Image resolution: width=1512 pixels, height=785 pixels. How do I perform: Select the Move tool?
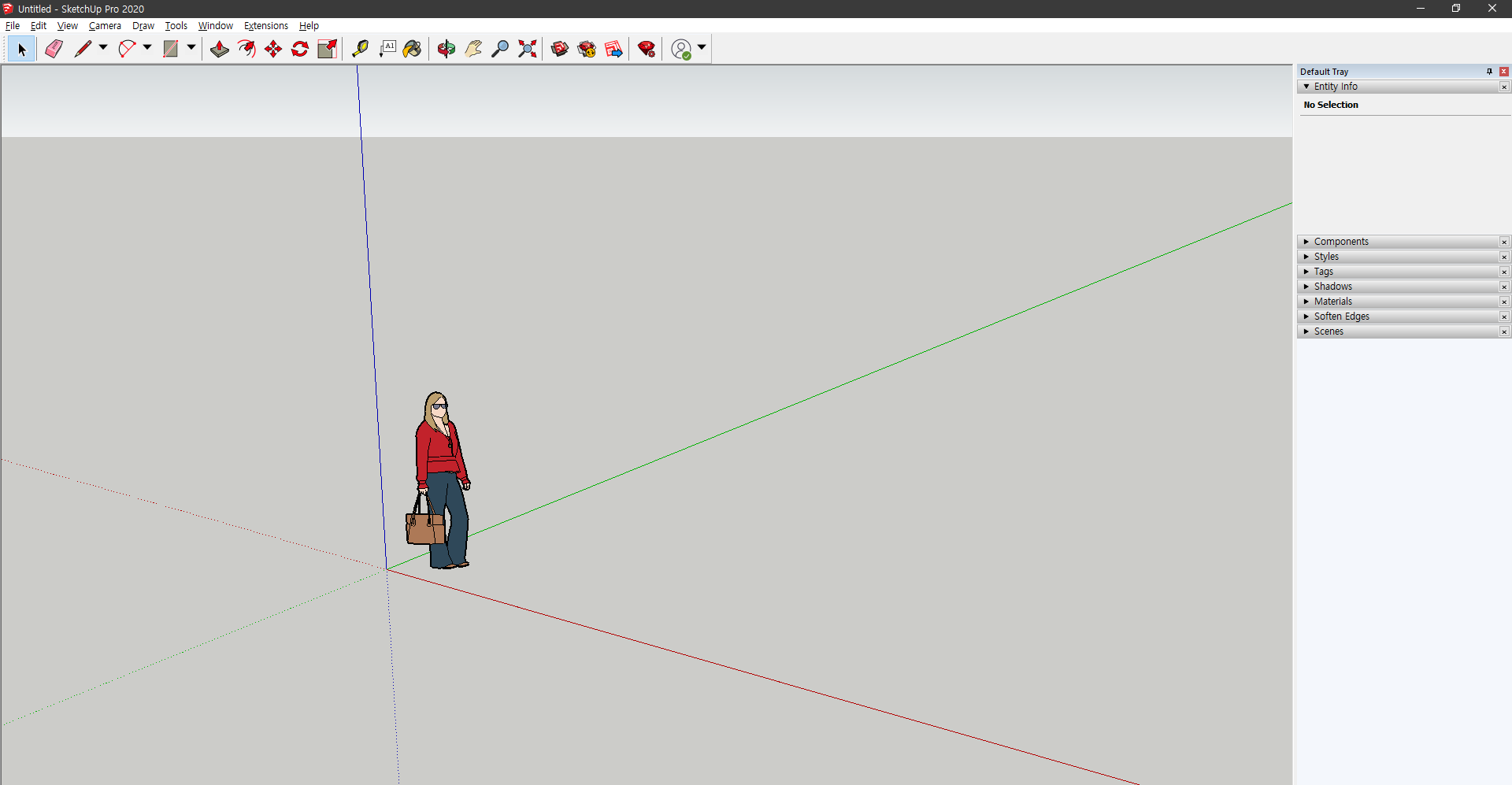(273, 49)
